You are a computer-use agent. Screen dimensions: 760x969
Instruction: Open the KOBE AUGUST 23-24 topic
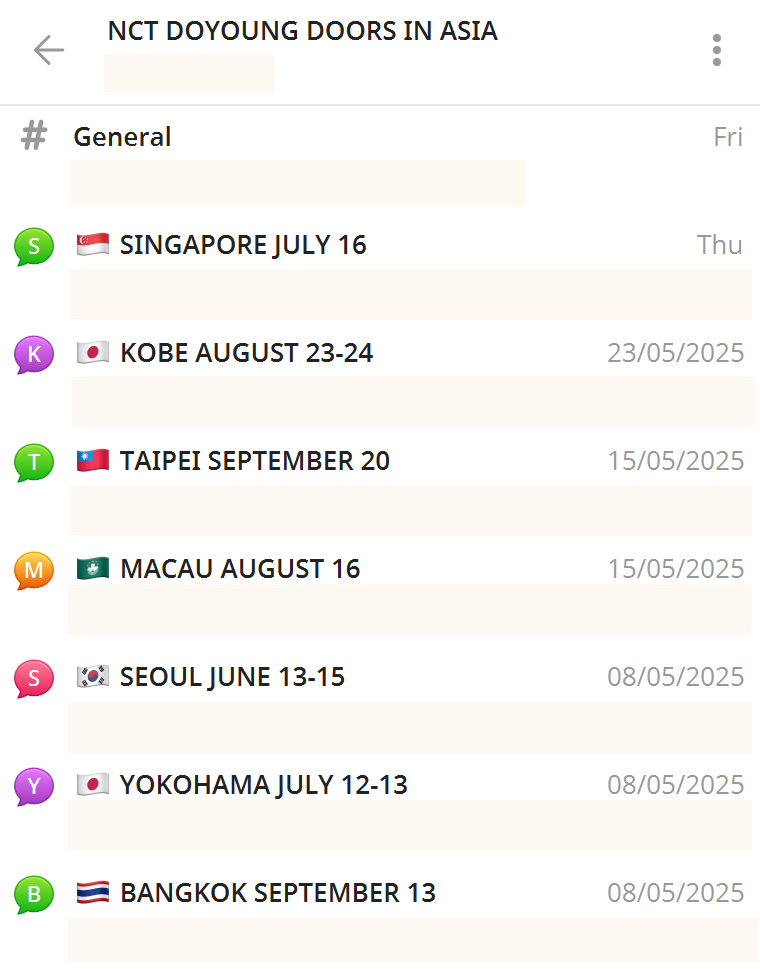pos(246,353)
